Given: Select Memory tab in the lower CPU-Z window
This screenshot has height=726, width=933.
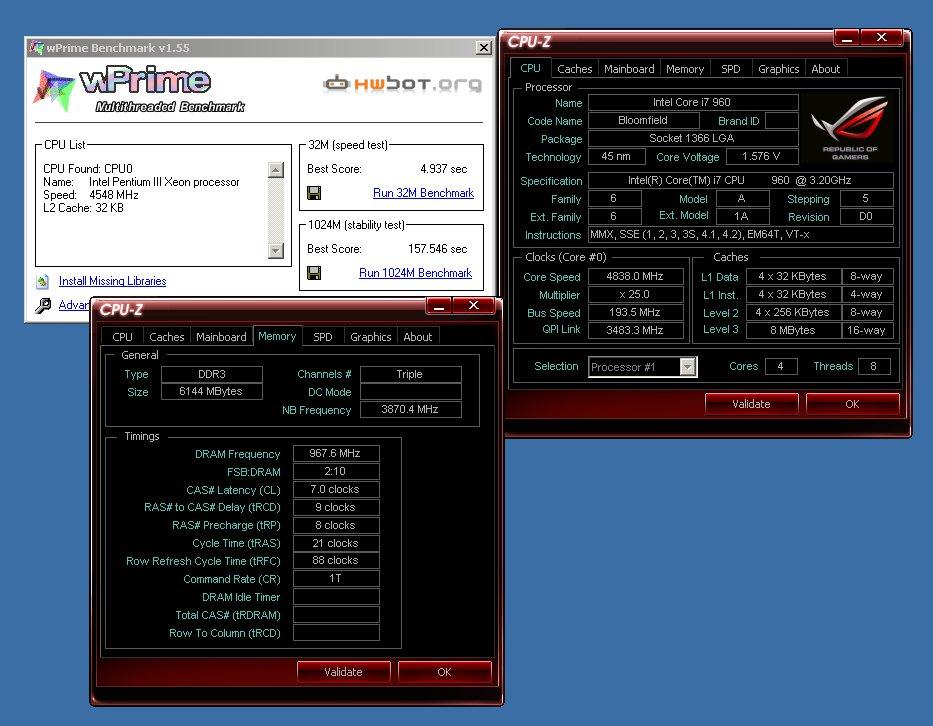Looking at the screenshot, I should coord(277,336).
